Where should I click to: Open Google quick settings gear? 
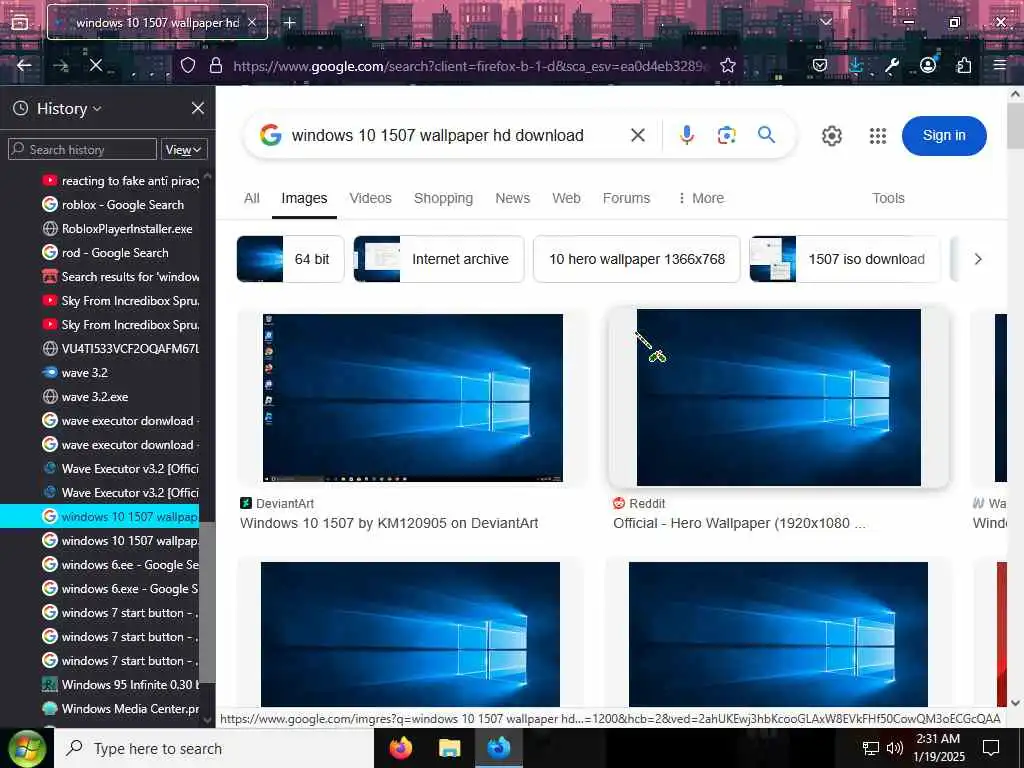click(x=831, y=136)
